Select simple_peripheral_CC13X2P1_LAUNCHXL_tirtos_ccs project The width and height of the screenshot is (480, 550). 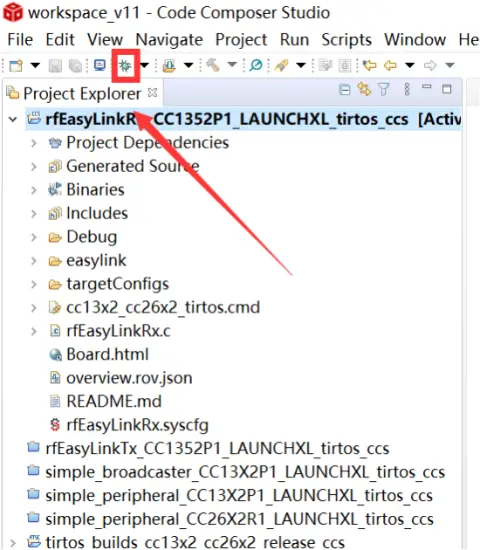coord(239,496)
